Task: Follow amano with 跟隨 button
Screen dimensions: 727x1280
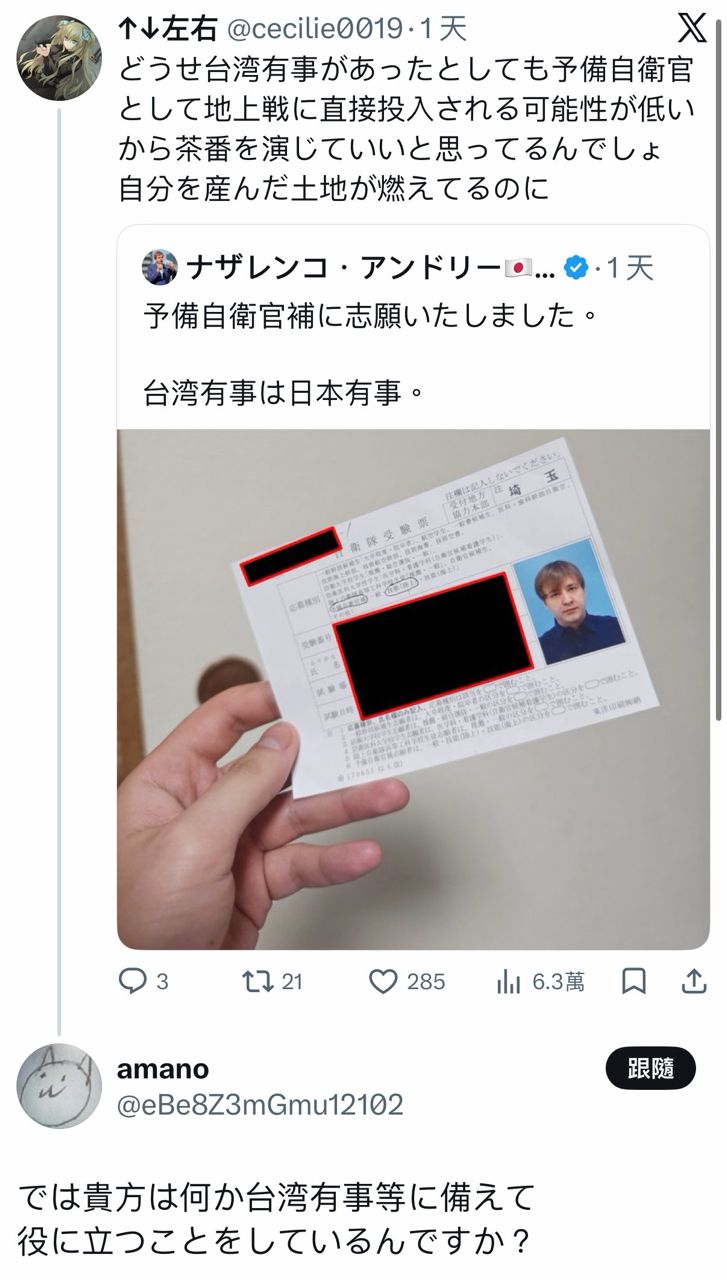Action: [651, 1069]
